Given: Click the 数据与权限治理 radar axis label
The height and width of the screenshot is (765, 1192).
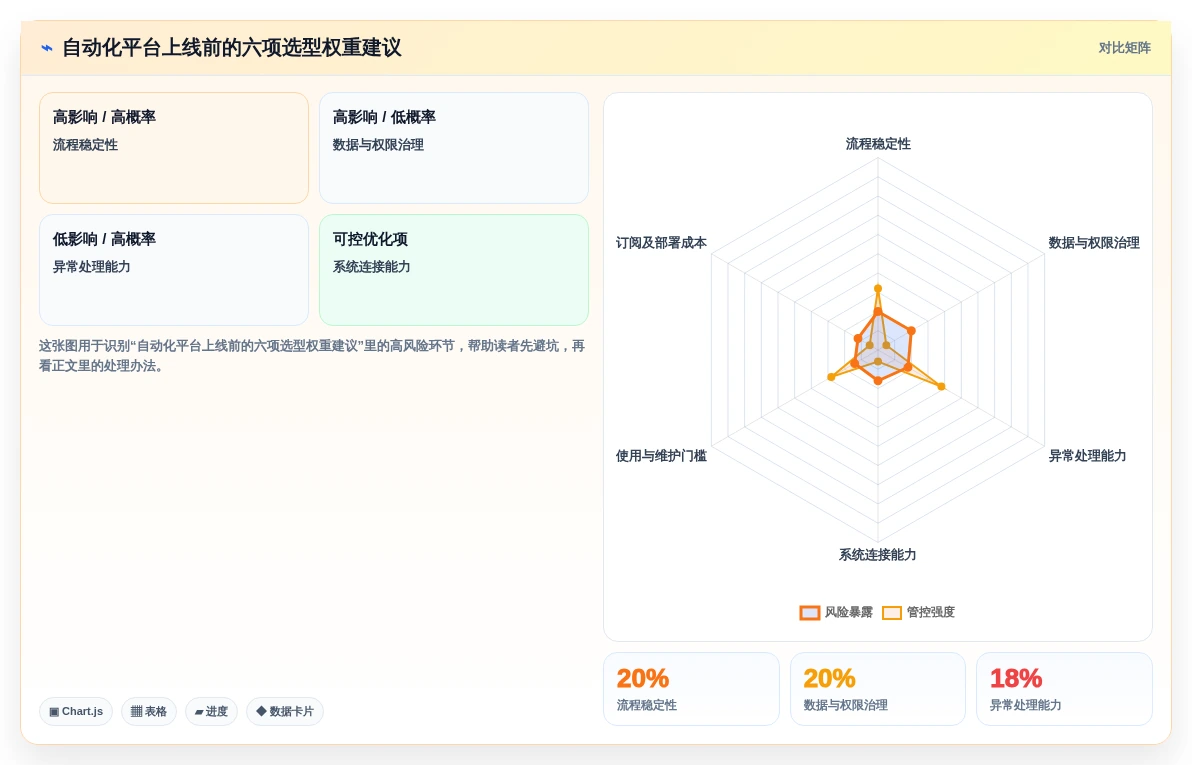Looking at the screenshot, I should click(1094, 243).
